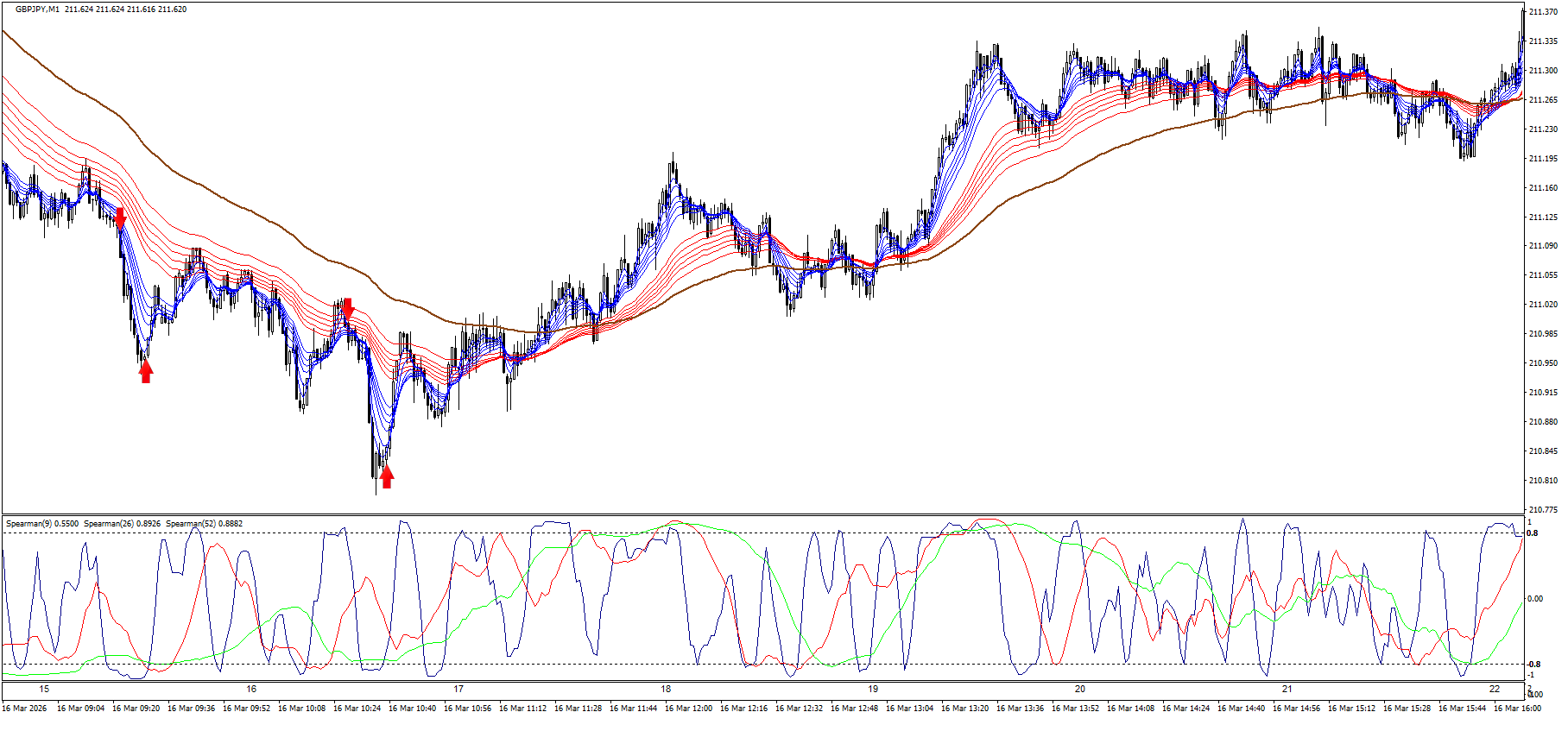Click the -0.8 indicator level label
This screenshot has height=731, width=1568.
coord(1533,665)
